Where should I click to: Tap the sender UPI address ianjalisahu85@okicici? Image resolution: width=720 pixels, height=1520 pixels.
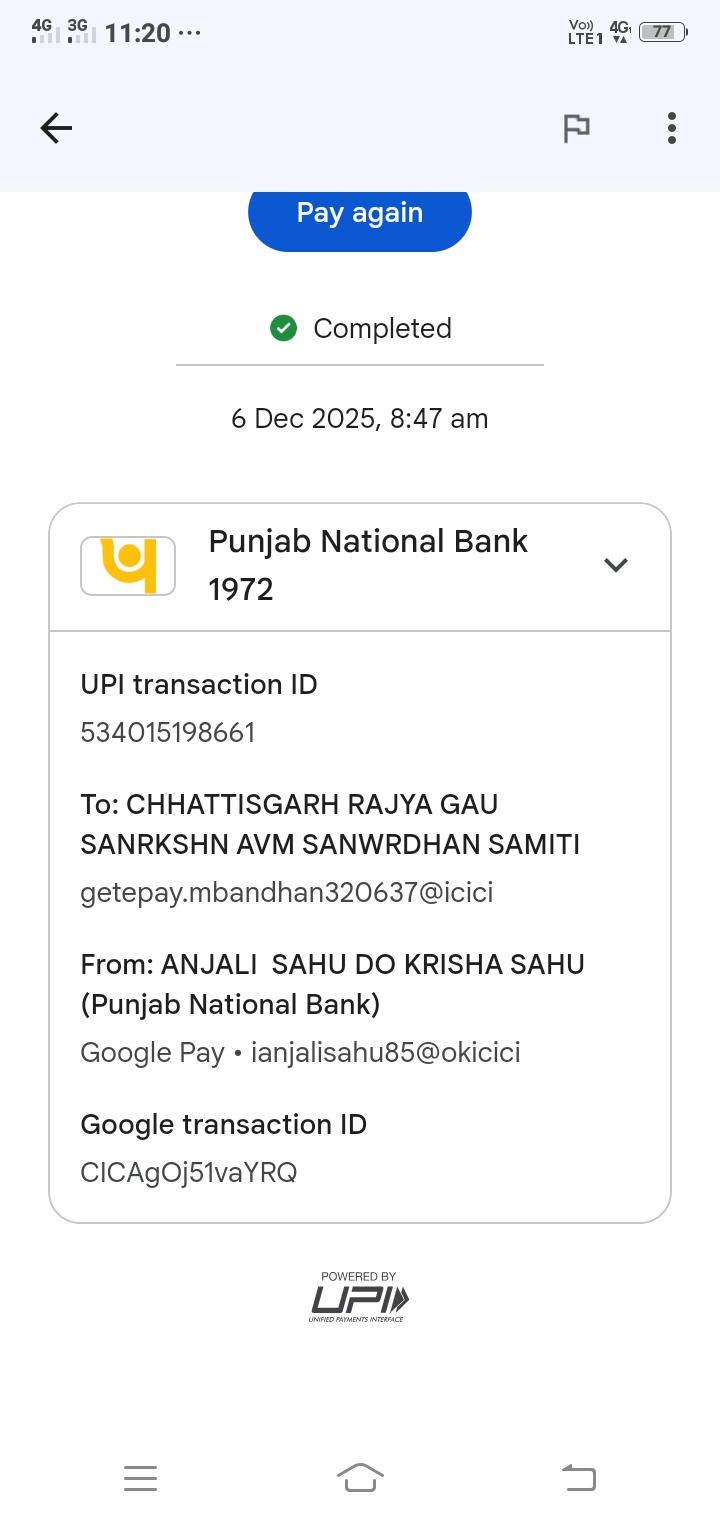[385, 1052]
